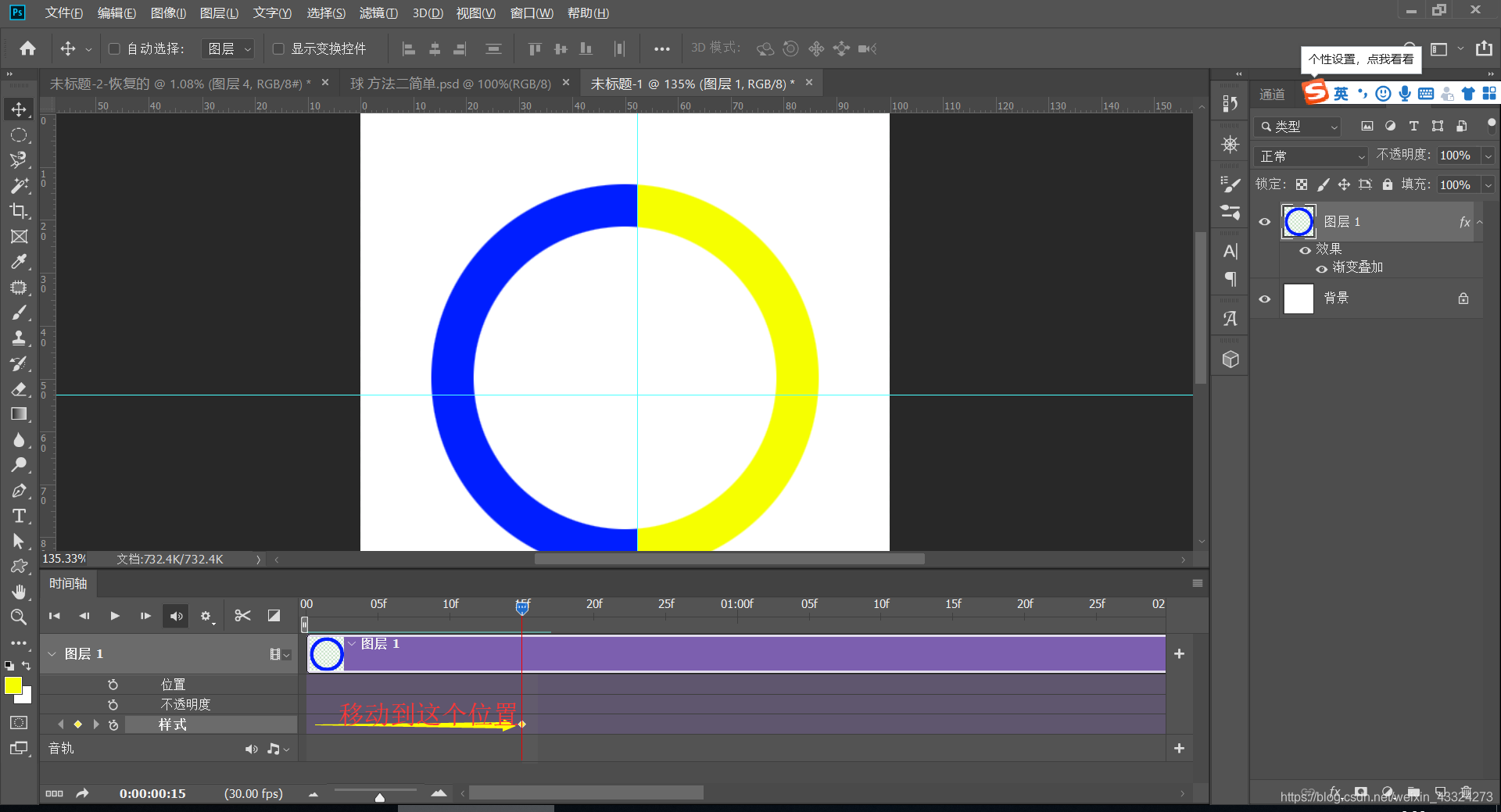Select the Magnetic Lasso tool

(19, 160)
